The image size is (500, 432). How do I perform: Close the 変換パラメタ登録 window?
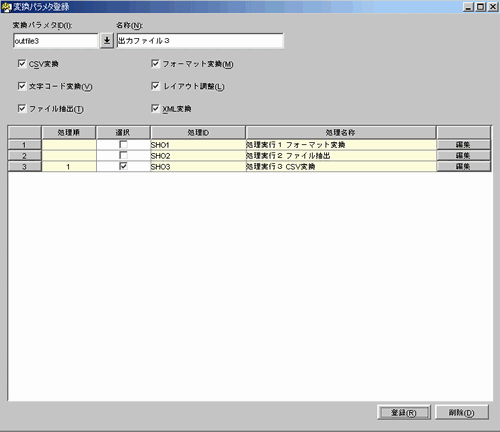[493, 7]
